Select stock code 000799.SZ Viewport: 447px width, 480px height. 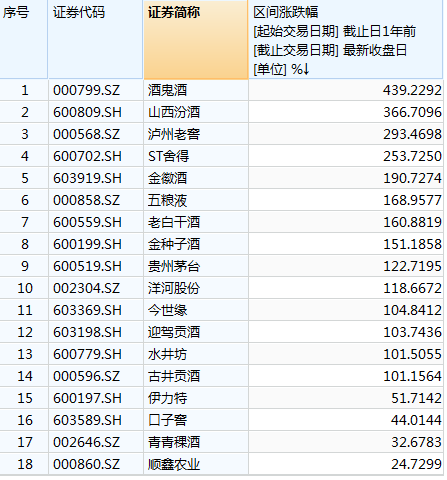pyautogui.click(x=86, y=90)
